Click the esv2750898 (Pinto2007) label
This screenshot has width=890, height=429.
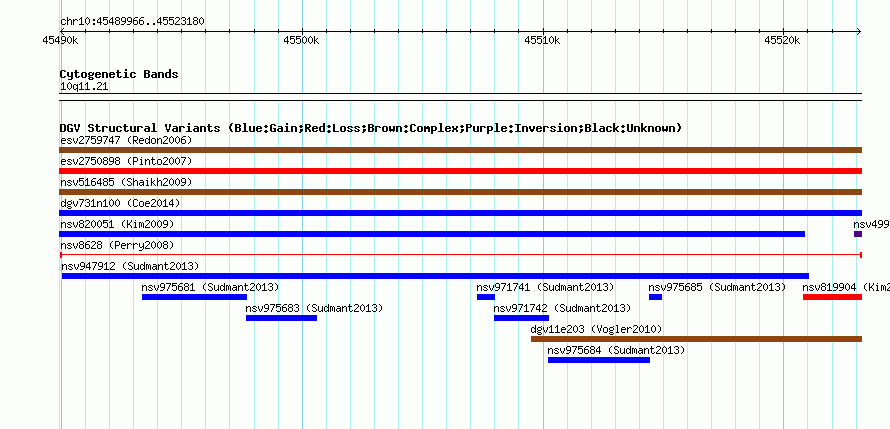point(126,161)
